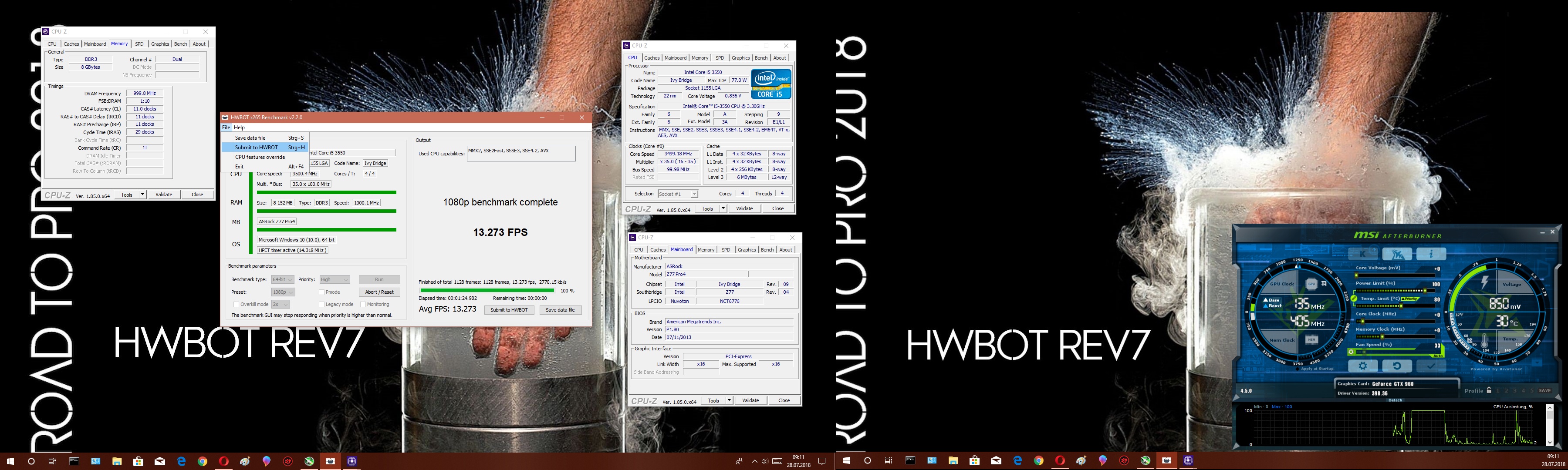Open the File menu in HWBOT x265
1568x470 pixels.
(226, 128)
